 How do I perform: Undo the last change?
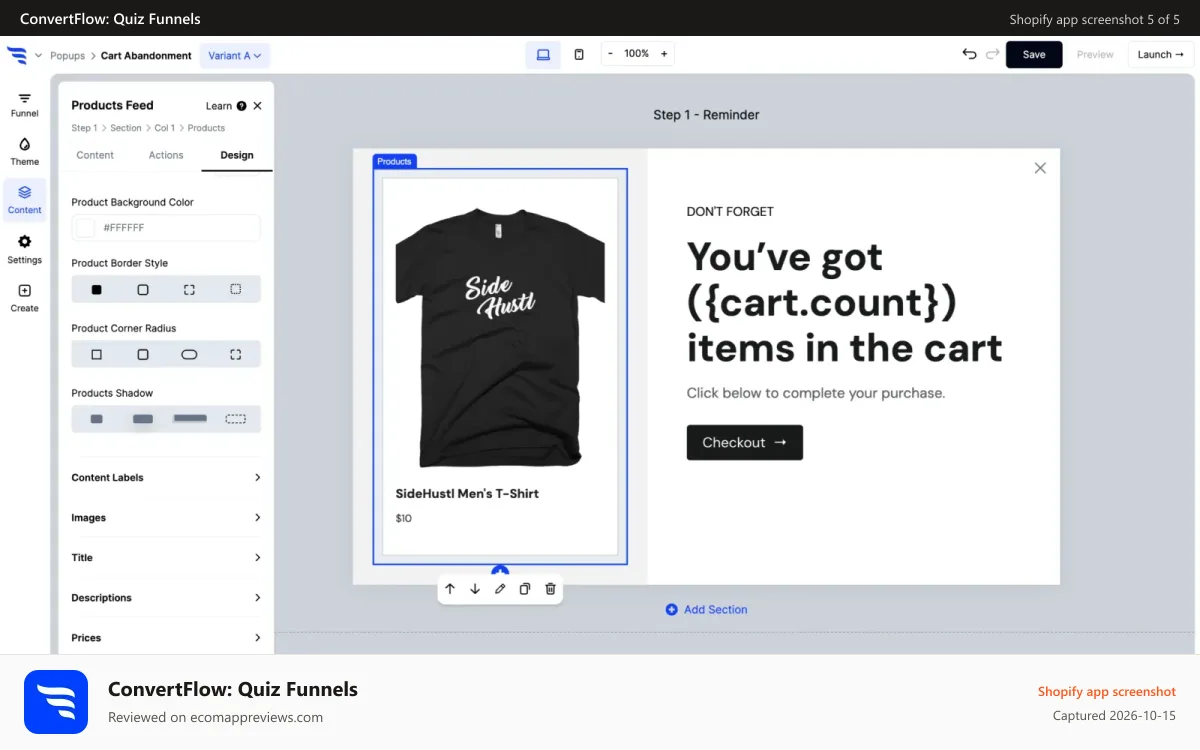pos(969,54)
